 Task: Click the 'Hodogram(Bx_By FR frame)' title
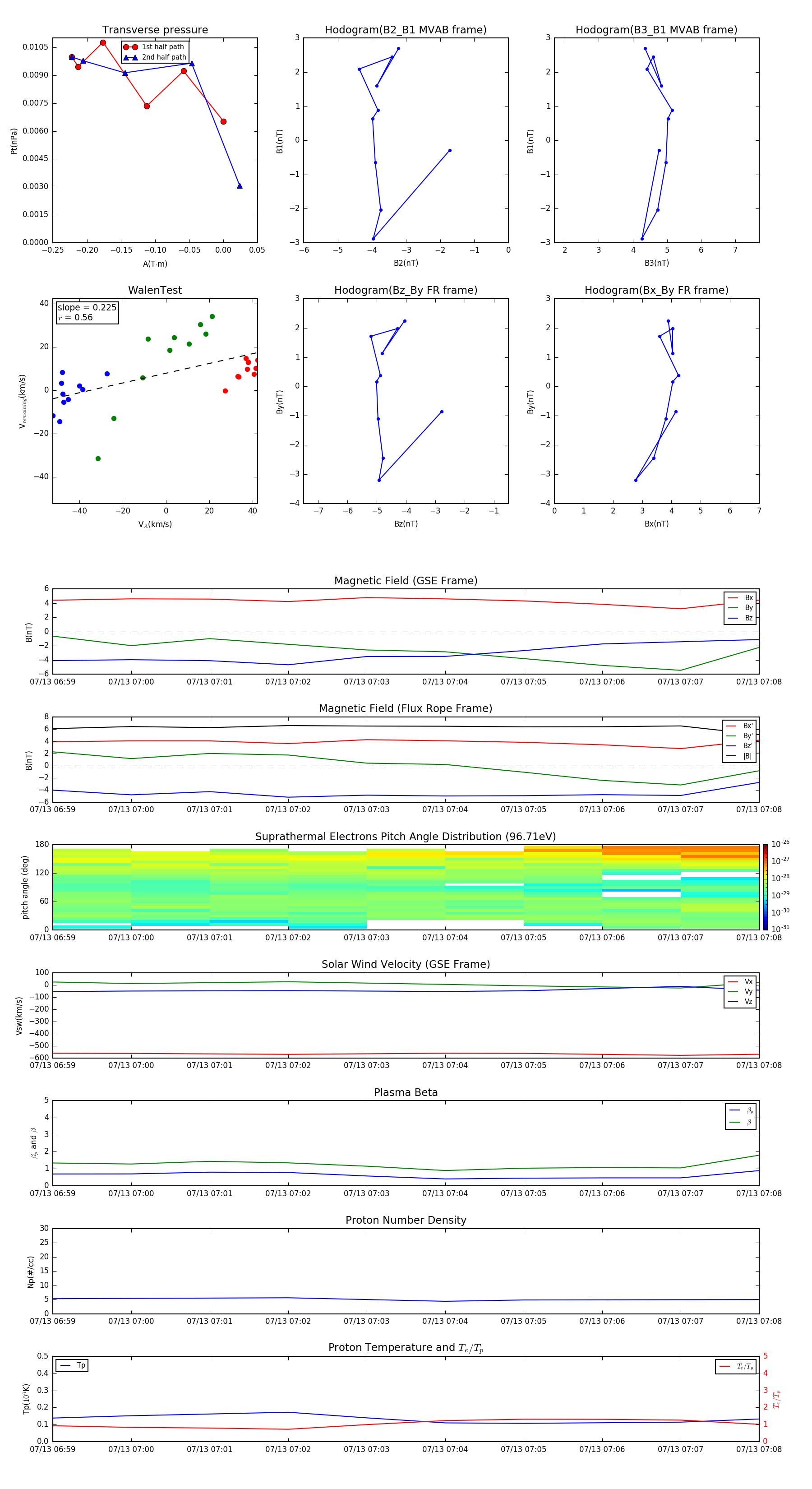656,290
